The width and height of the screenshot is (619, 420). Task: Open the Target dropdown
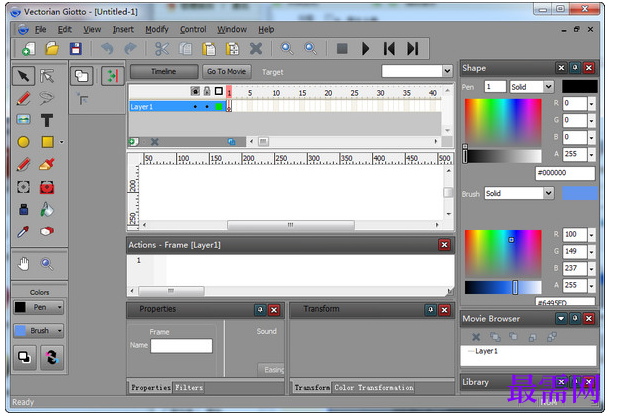(x=447, y=72)
